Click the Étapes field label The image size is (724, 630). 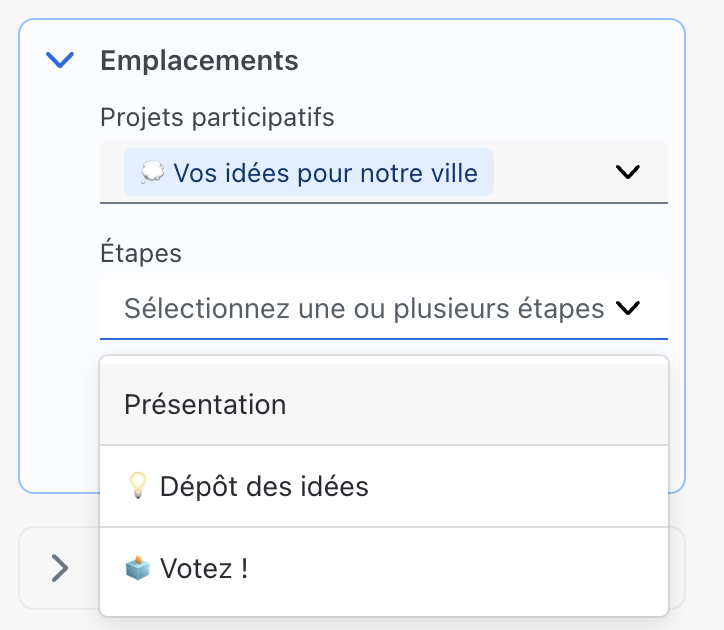141,253
